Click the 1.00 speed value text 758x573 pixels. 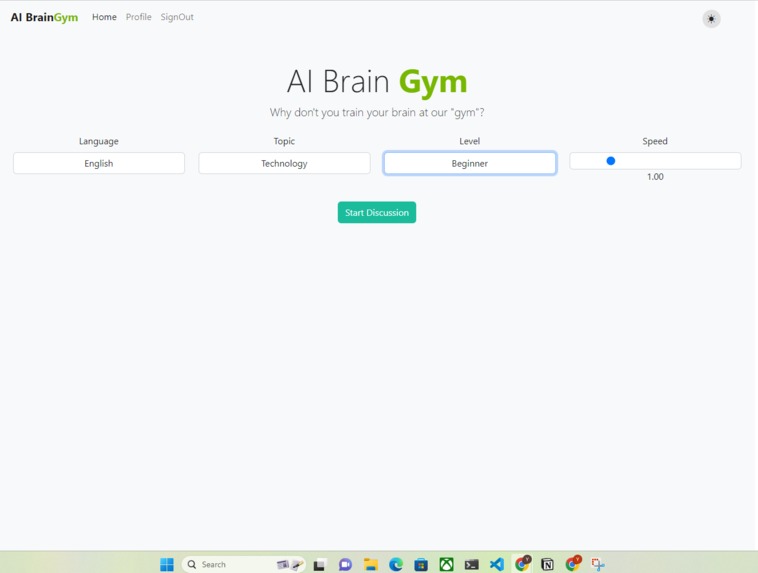(x=655, y=176)
